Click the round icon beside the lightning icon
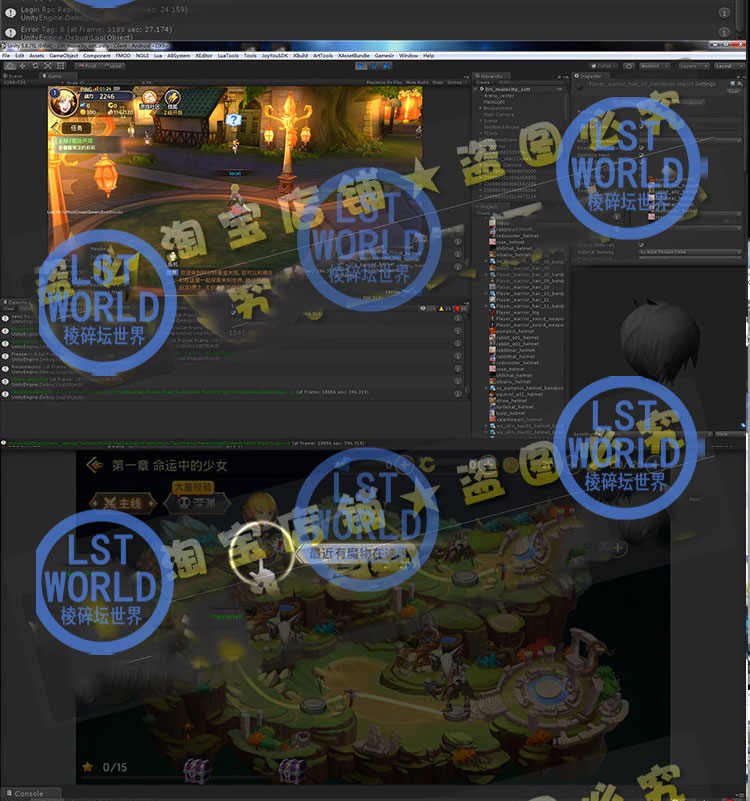Viewport: 750px width, 801px height. (x=150, y=99)
